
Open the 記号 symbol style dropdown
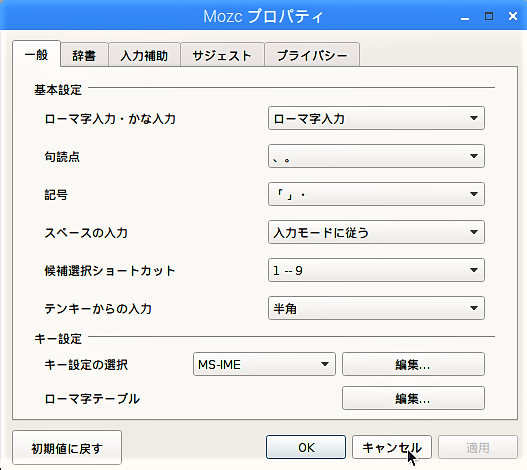pos(376,194)
